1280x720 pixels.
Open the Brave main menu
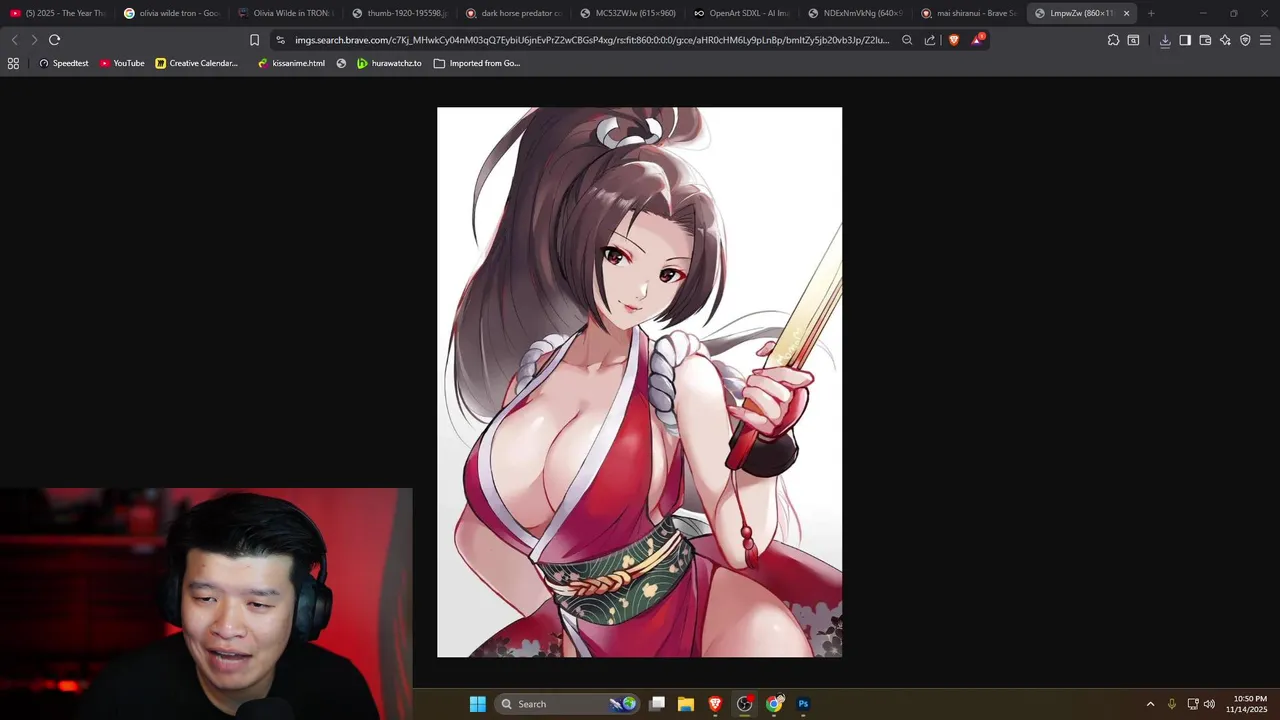tap(1265, 40)
